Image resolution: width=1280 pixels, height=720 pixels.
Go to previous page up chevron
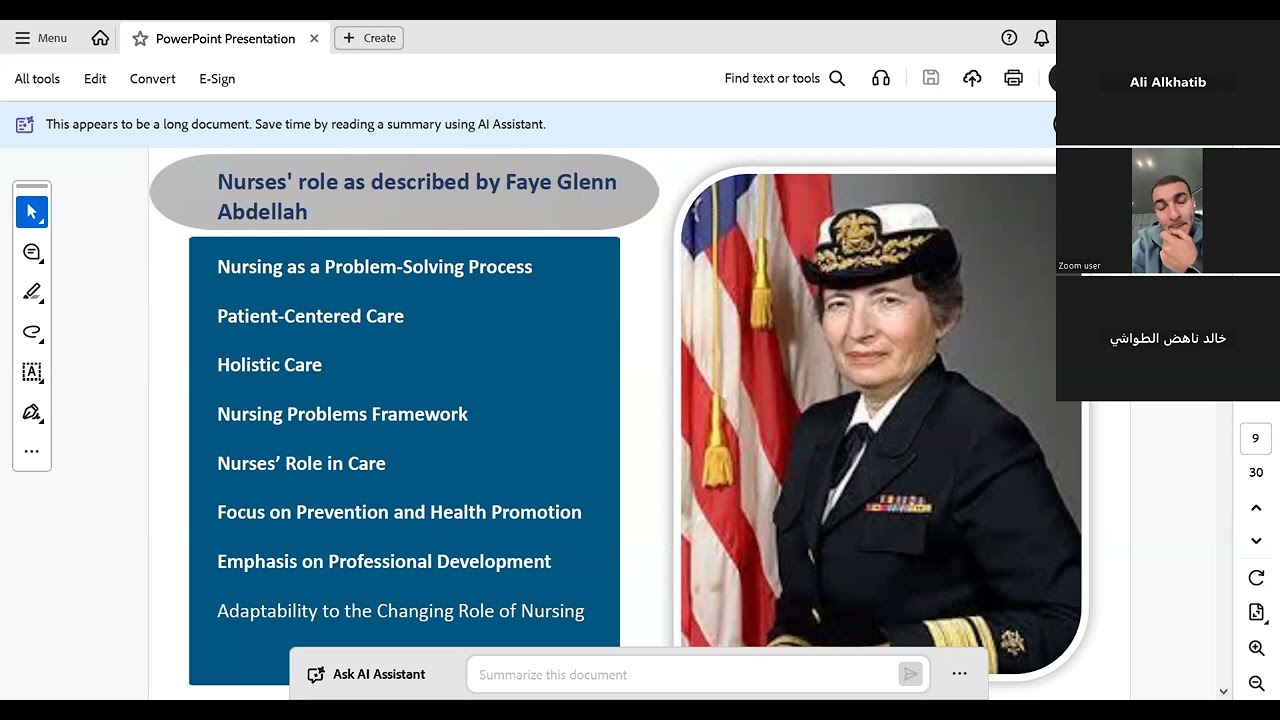click(x=1256, y=508)
